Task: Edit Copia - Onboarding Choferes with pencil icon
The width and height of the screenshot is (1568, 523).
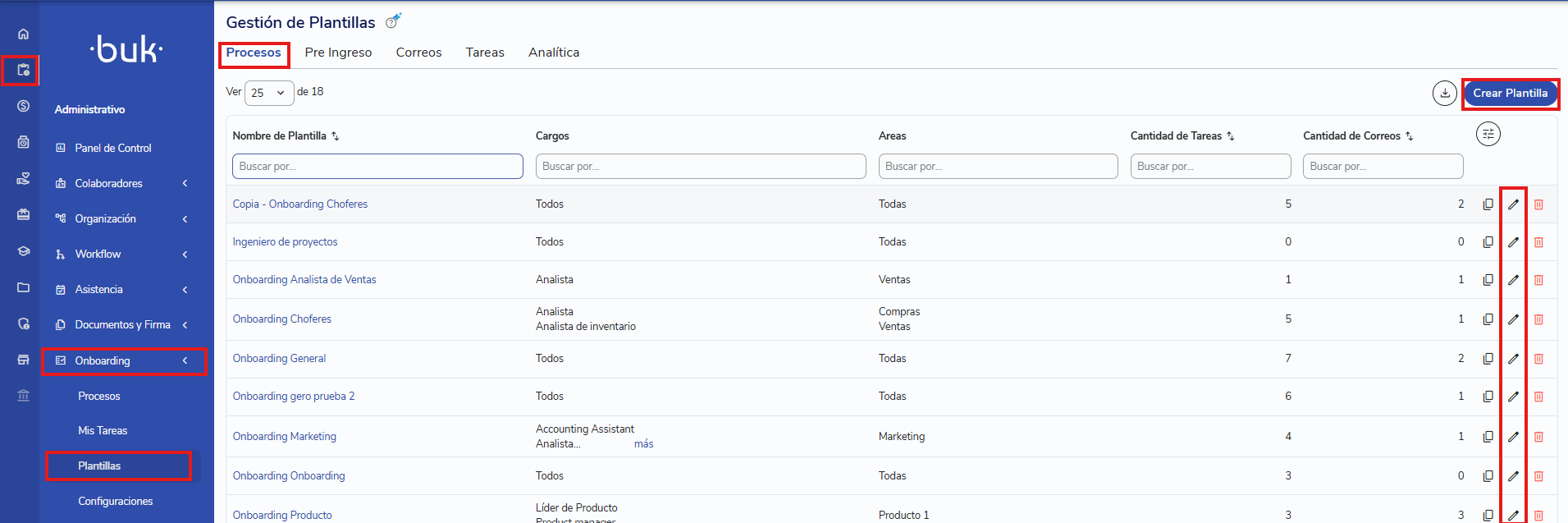Action: pyautogui.click(x=1513, y=204)
